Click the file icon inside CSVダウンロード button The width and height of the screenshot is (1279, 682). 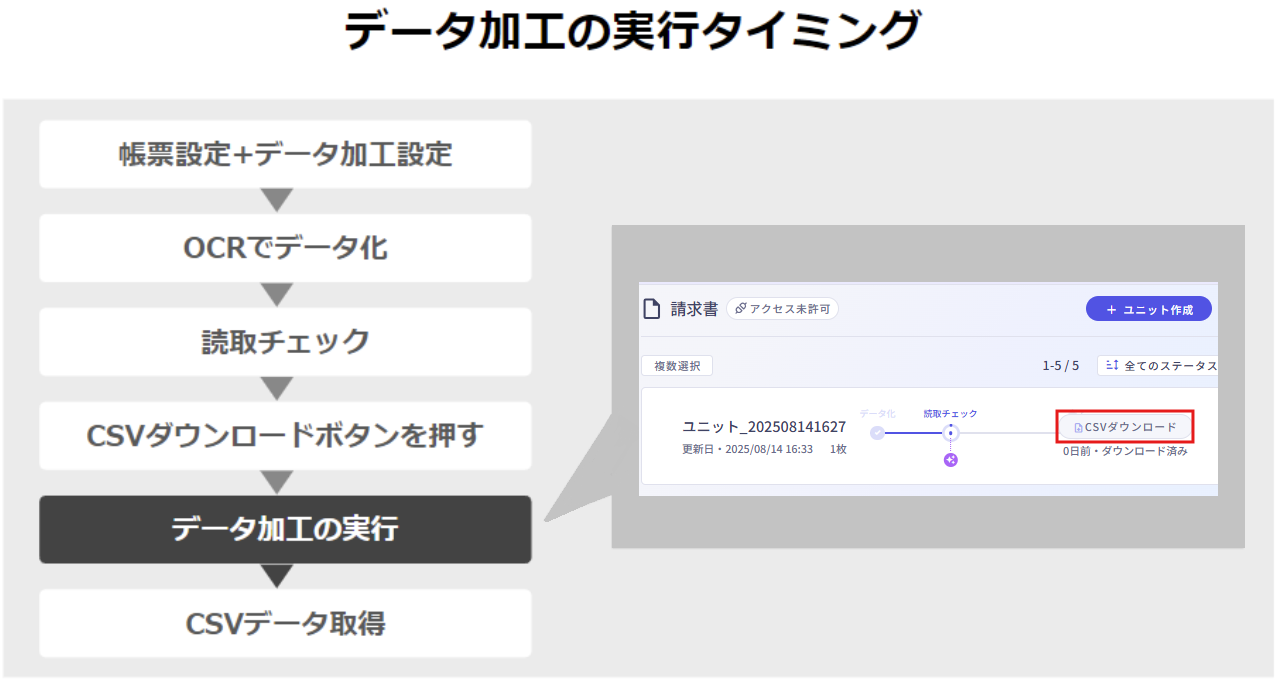coord(1078,428)
